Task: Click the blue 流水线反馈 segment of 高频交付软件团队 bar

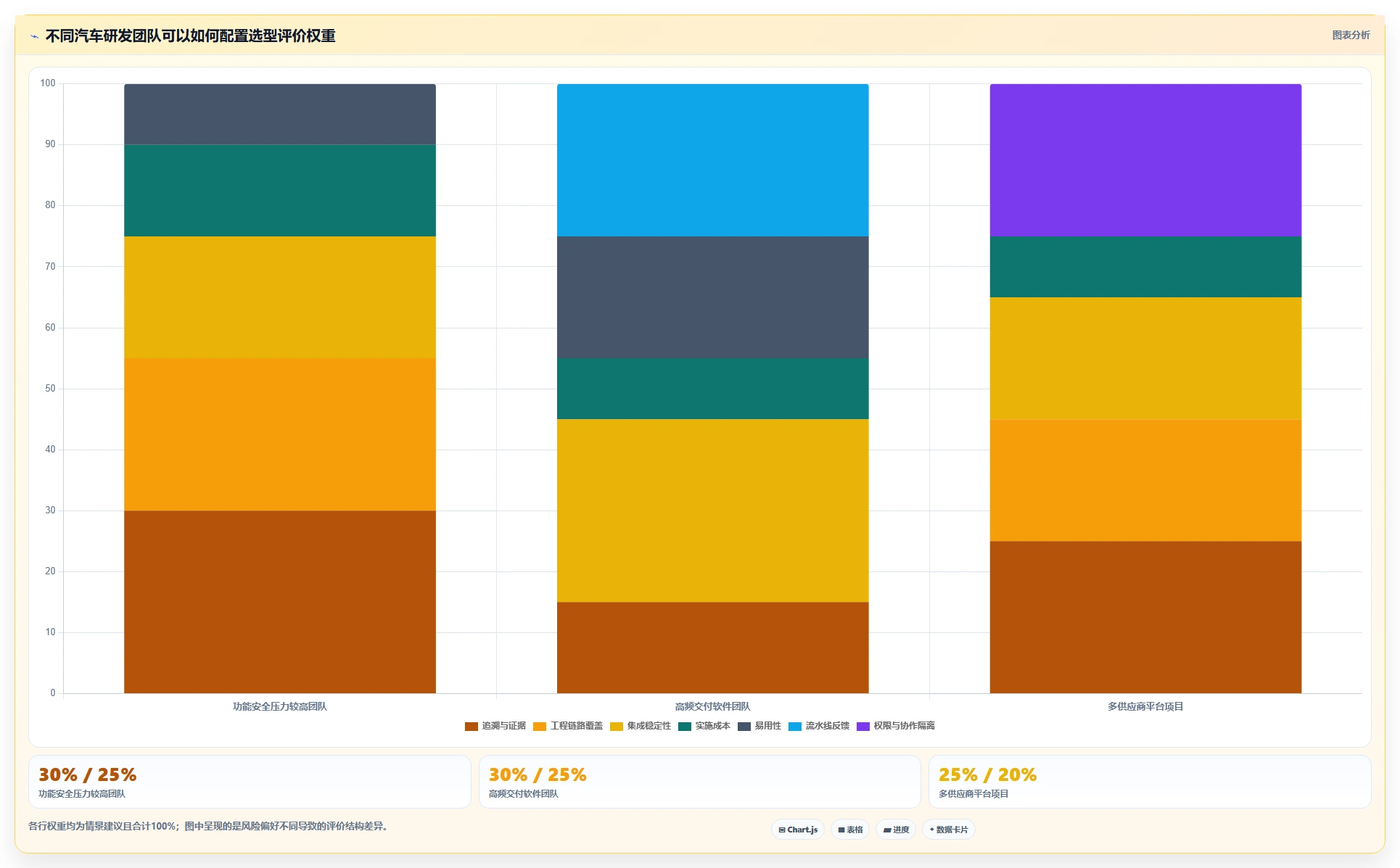Action: pyautogui.click(x=713, y=160)
